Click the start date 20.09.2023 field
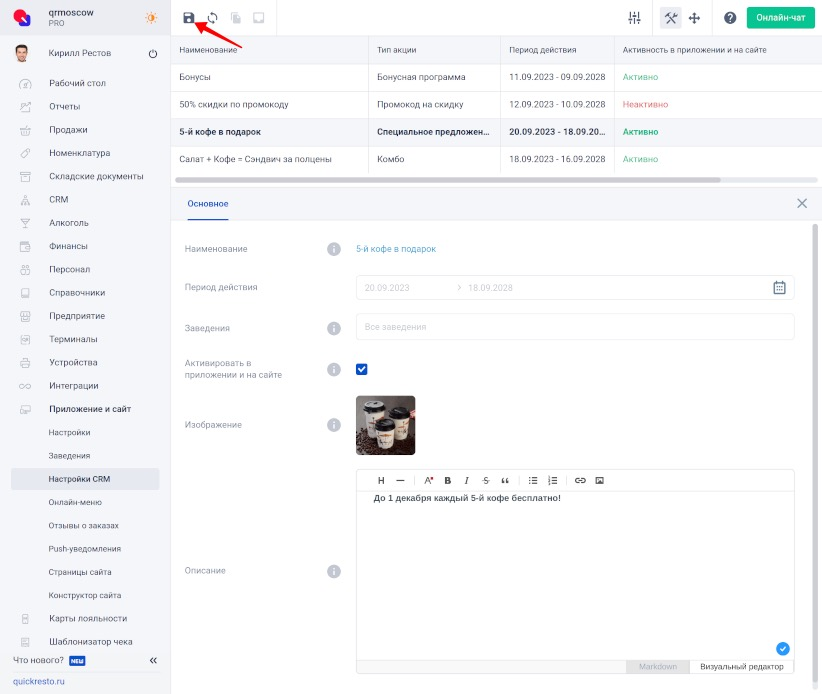 click(x=387, y=288)
